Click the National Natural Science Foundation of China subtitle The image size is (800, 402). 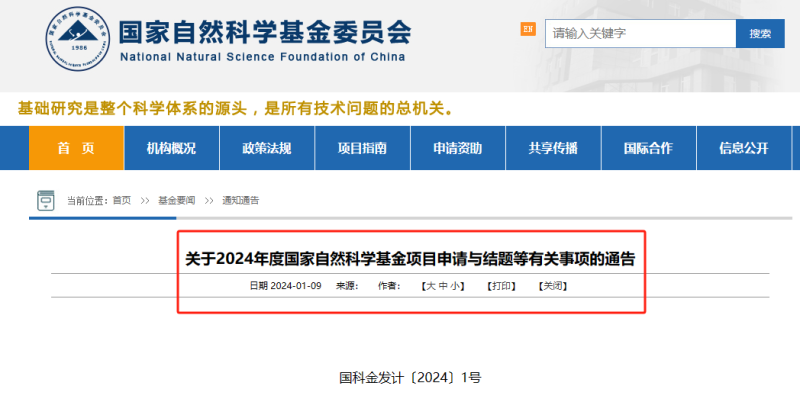263,57
